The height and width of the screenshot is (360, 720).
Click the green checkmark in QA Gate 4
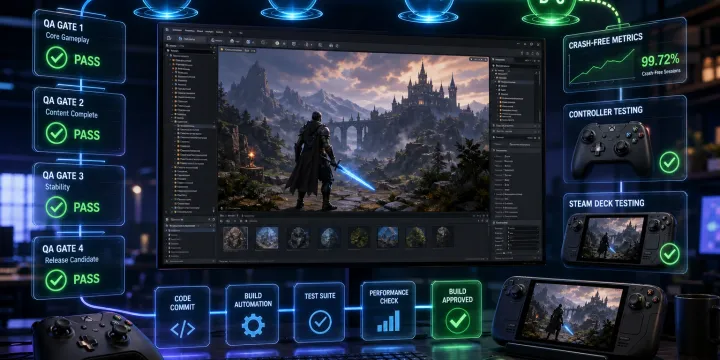[56, 280]
